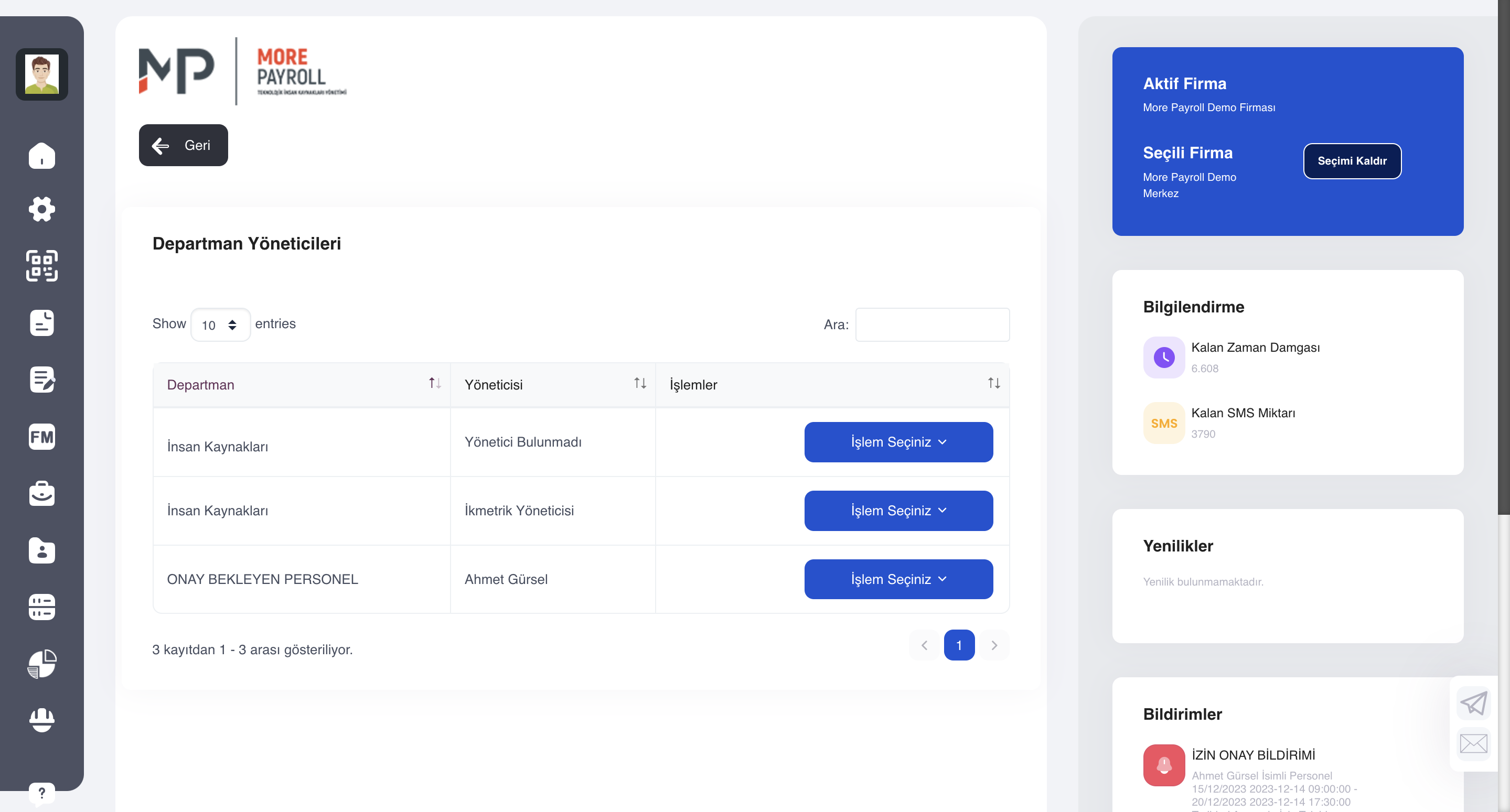1510x812 pixels.
Task: Open the briefcase sidebar icon
Action: (41, 493)
